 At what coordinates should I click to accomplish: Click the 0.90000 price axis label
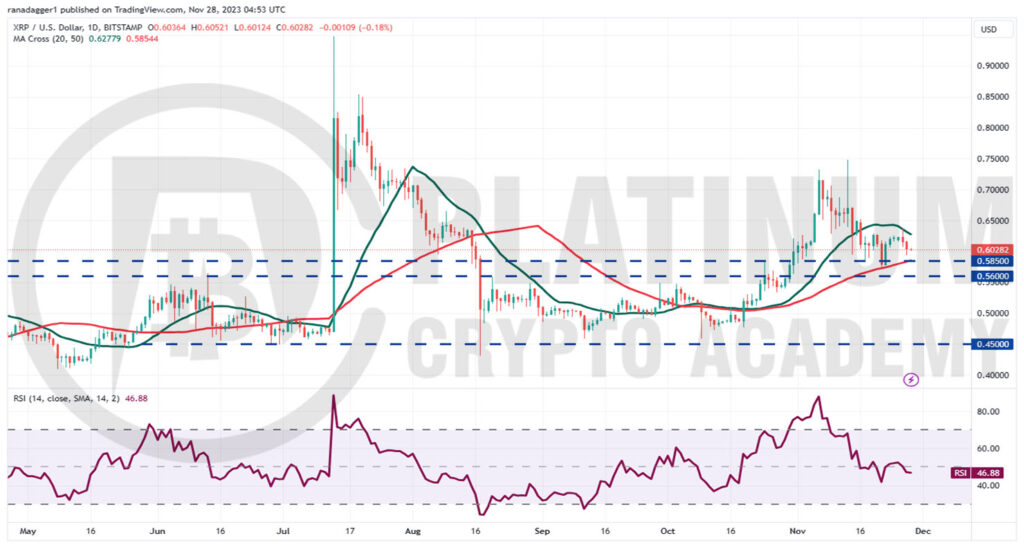[993, 66]
